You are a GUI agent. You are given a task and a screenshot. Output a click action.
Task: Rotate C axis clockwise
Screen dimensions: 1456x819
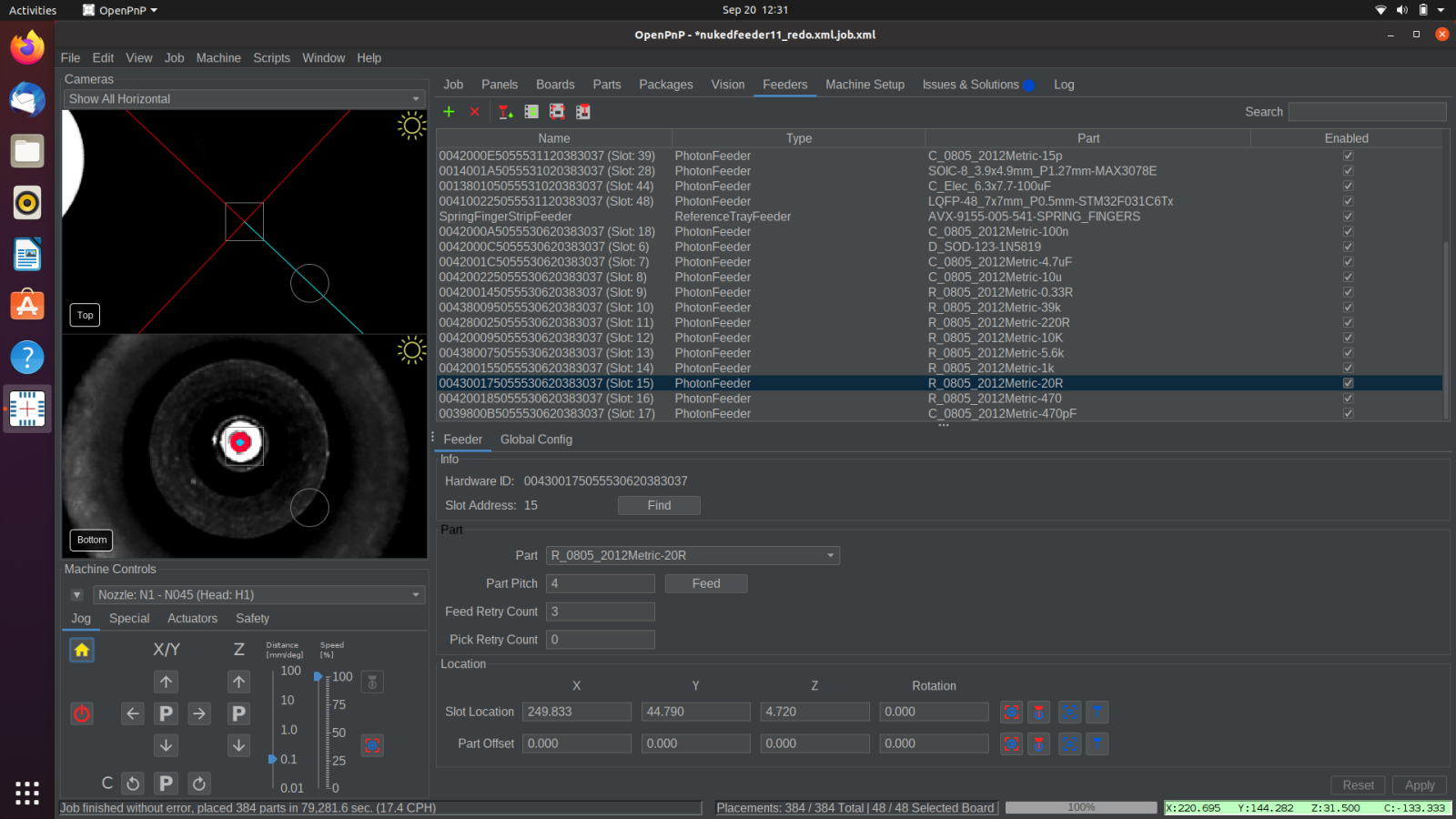coord(199,783)
